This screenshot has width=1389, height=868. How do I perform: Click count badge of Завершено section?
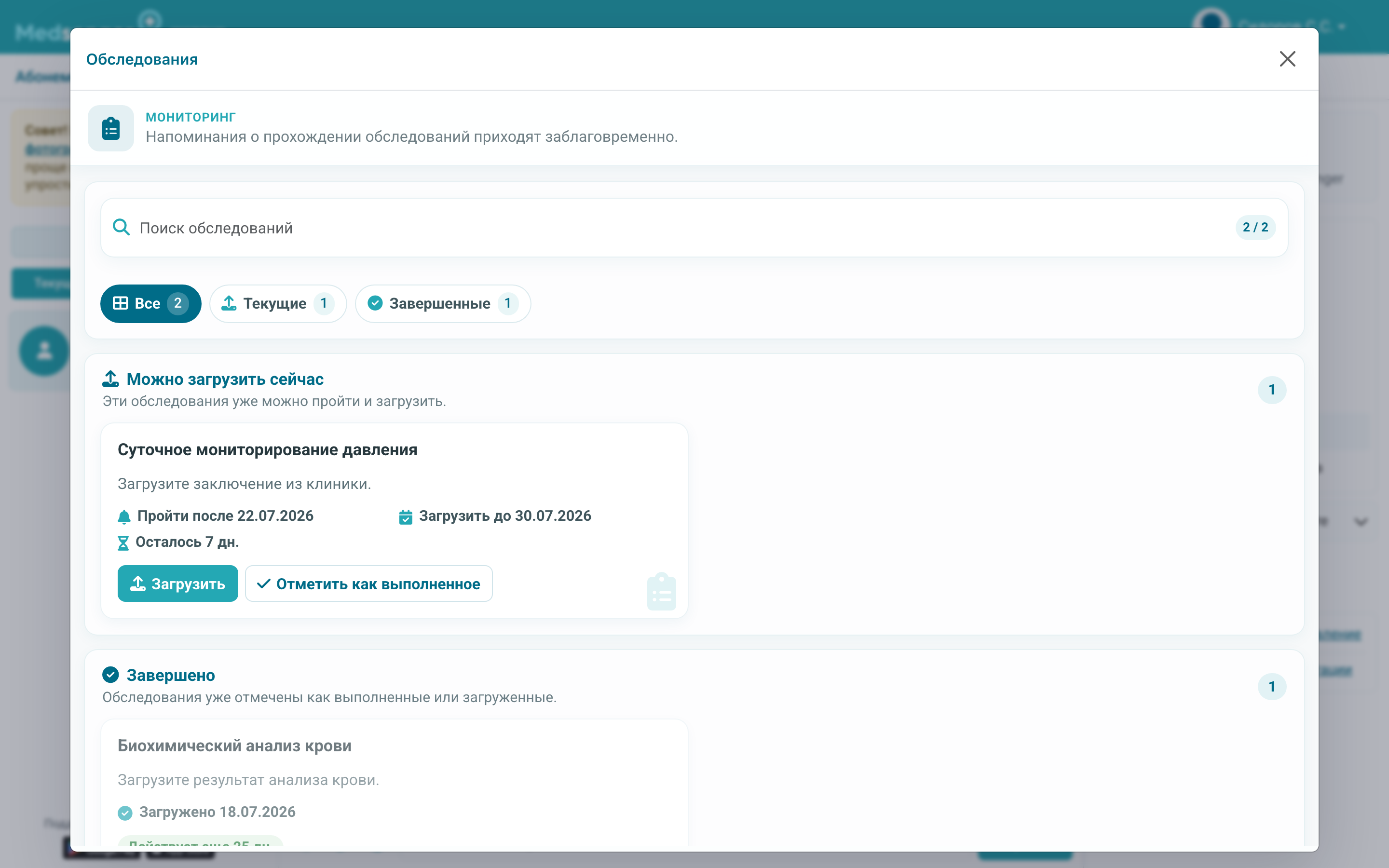click(1272, 687)
